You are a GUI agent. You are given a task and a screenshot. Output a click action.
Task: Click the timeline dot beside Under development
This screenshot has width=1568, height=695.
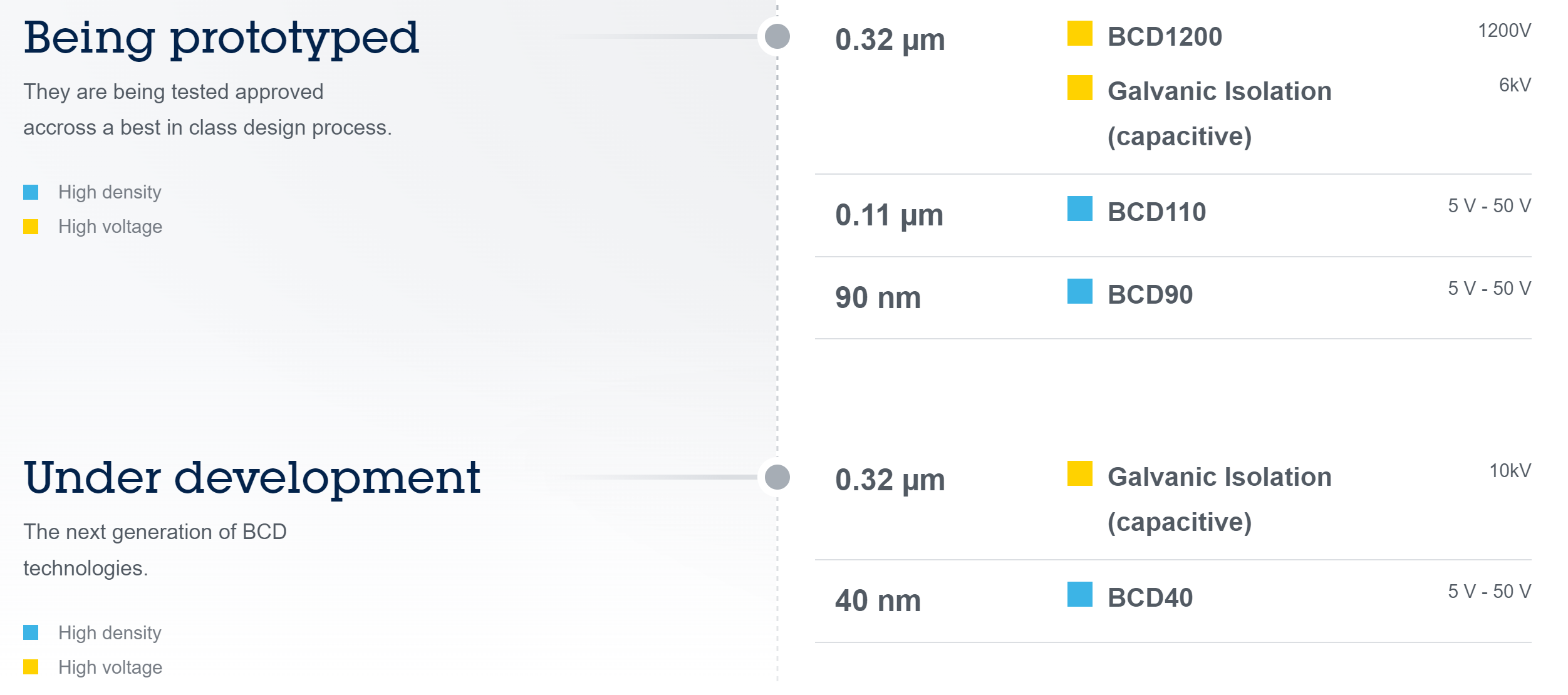(777, 477)
